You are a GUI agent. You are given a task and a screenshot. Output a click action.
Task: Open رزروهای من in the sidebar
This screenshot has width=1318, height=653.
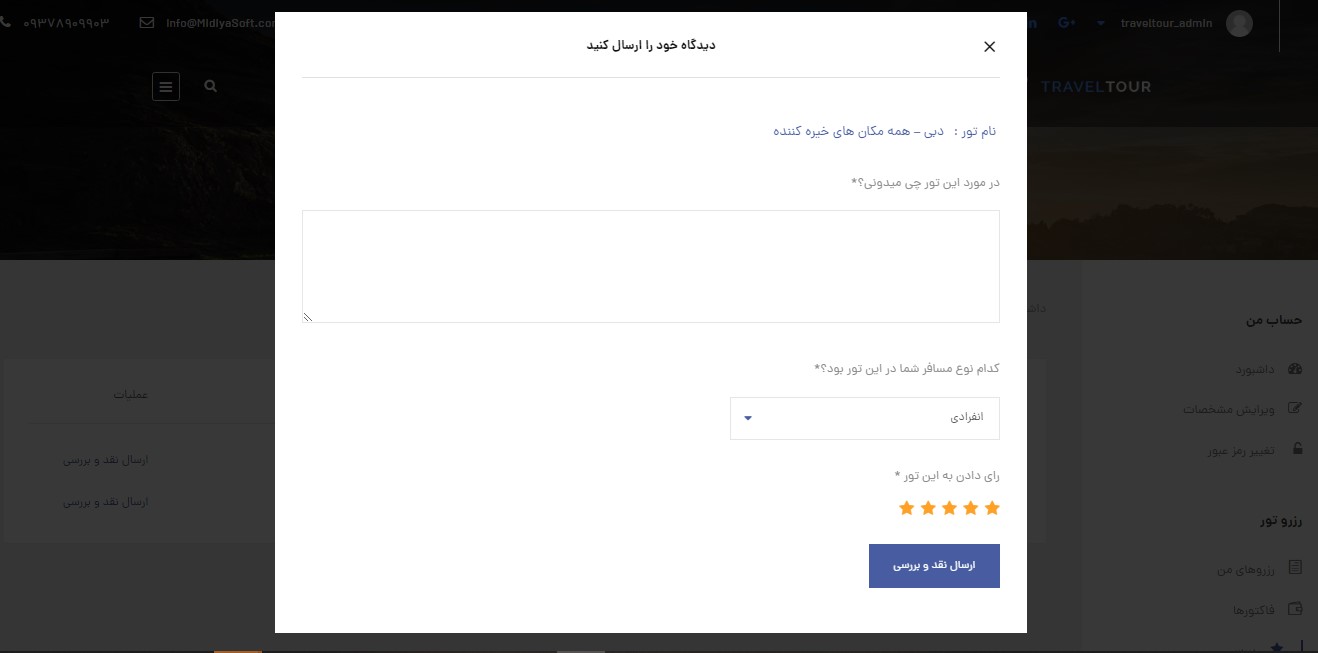coord(1247,569)
